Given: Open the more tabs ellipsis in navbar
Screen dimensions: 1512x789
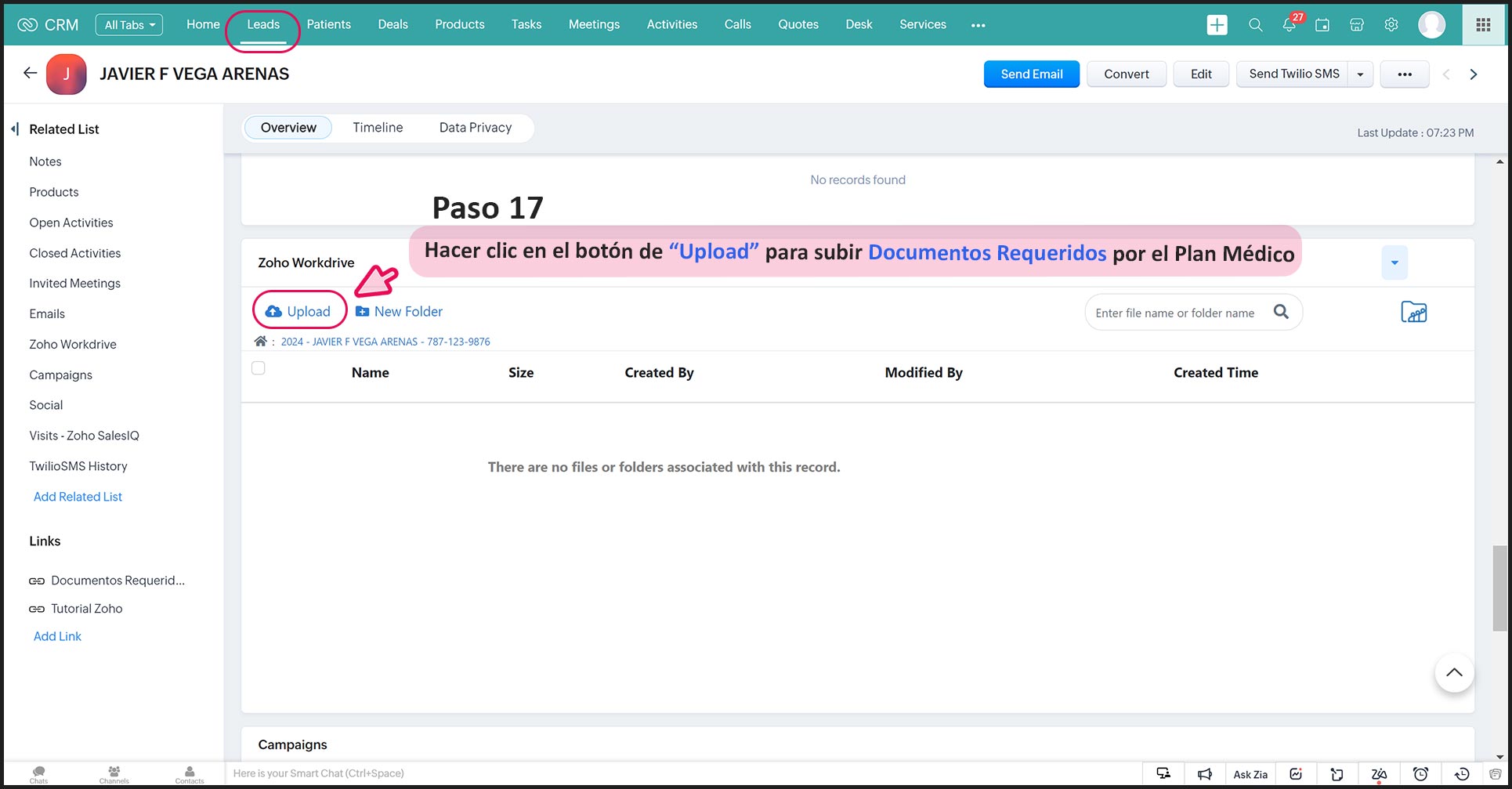Looking at the screenshot, I should tap(978, 25).
